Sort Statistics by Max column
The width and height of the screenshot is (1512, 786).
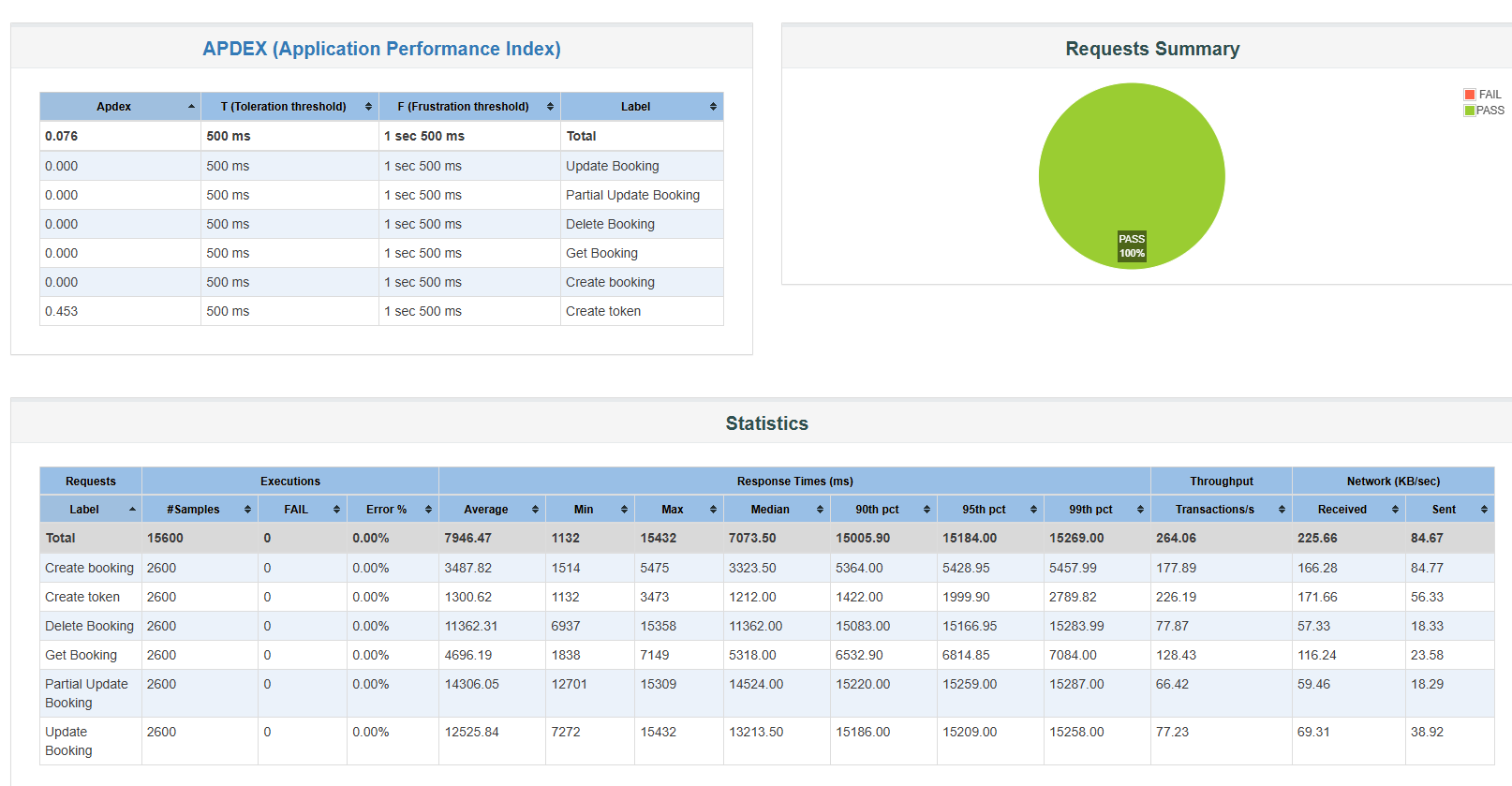[x=679, y=510]
